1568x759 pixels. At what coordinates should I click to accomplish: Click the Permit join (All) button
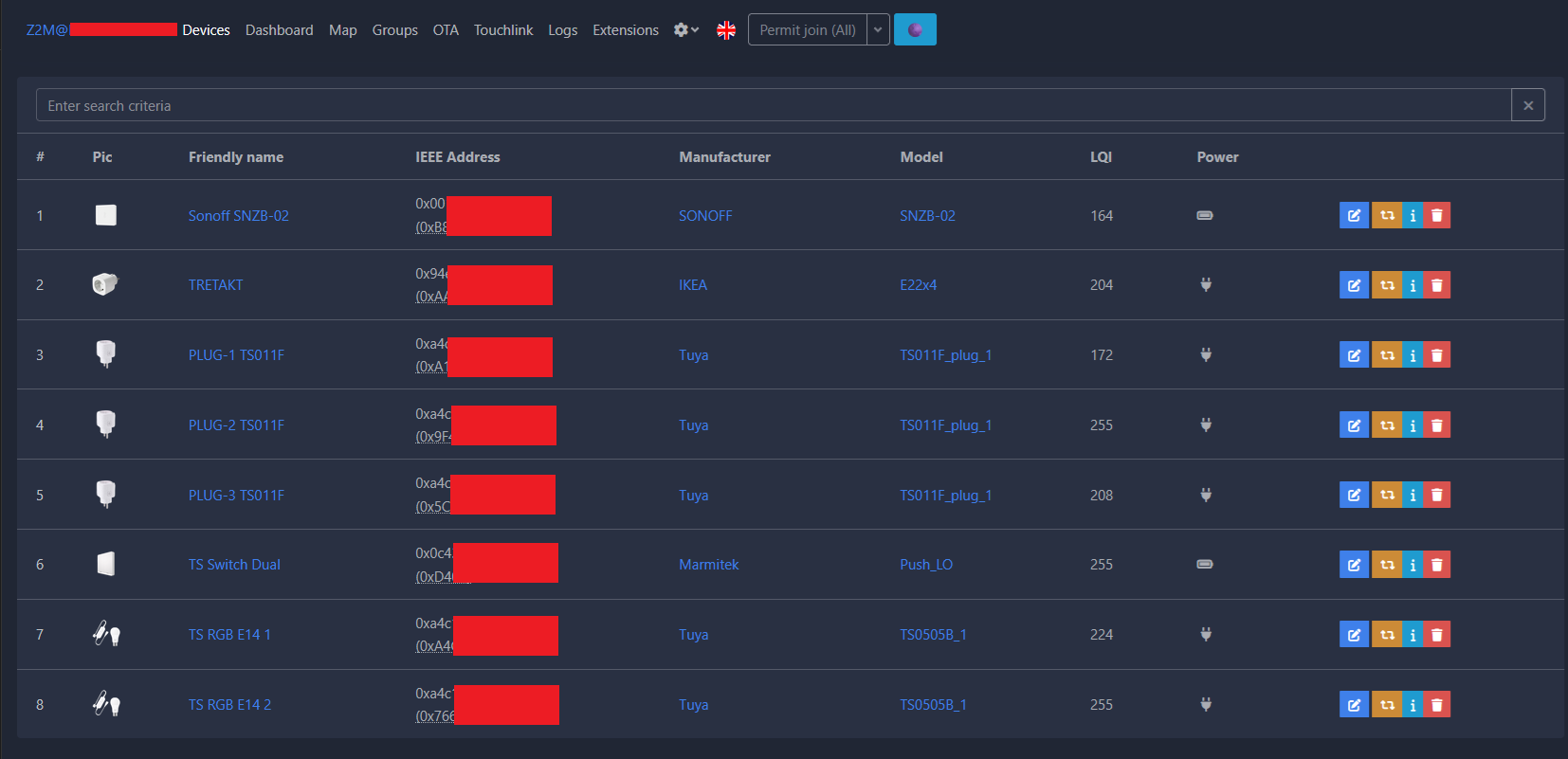click(808, 30)
